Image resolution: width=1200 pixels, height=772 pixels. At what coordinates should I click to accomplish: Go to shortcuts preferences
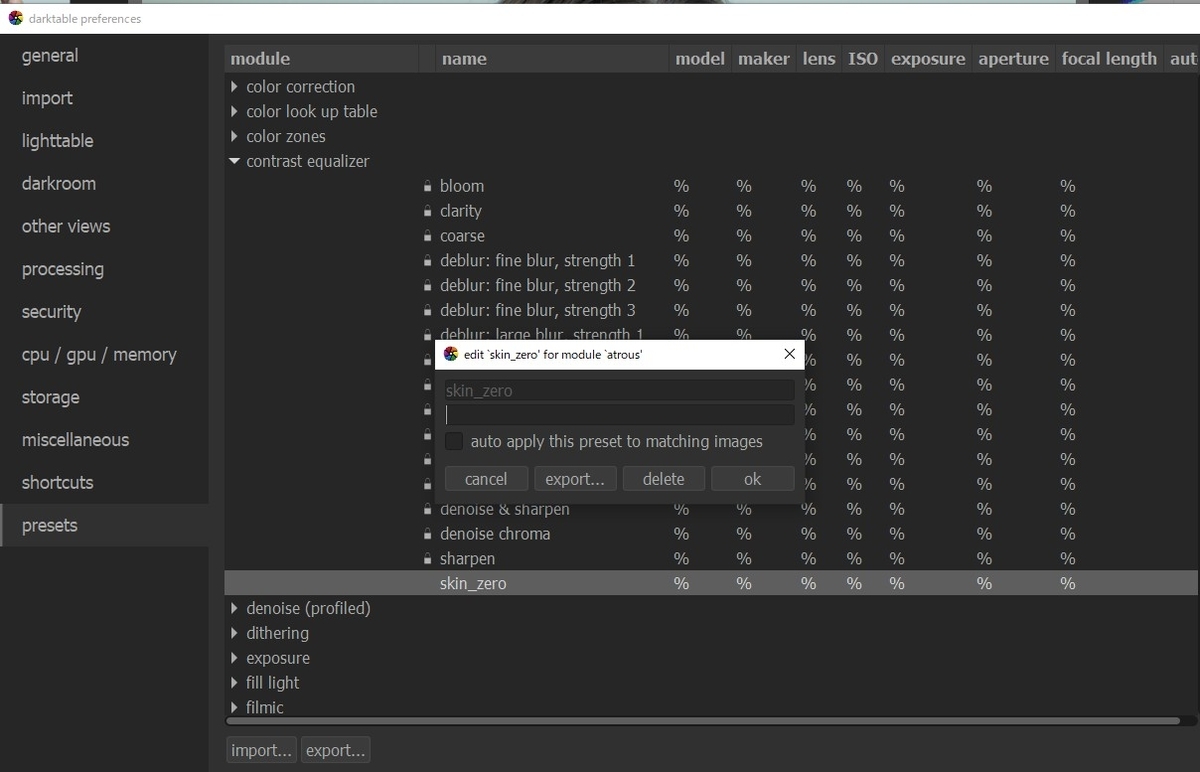click(104, 482)
